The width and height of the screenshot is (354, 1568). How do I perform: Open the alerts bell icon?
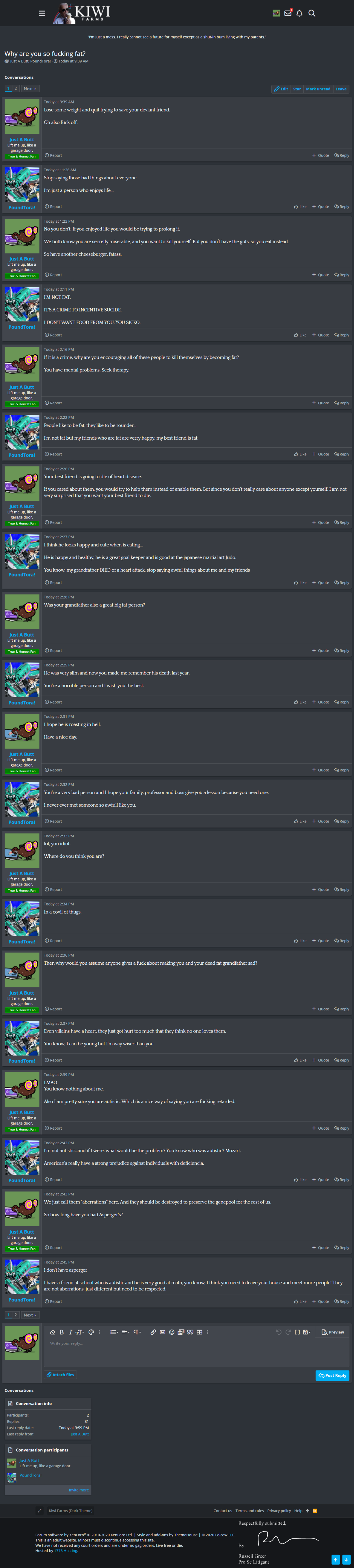[299, 13]
